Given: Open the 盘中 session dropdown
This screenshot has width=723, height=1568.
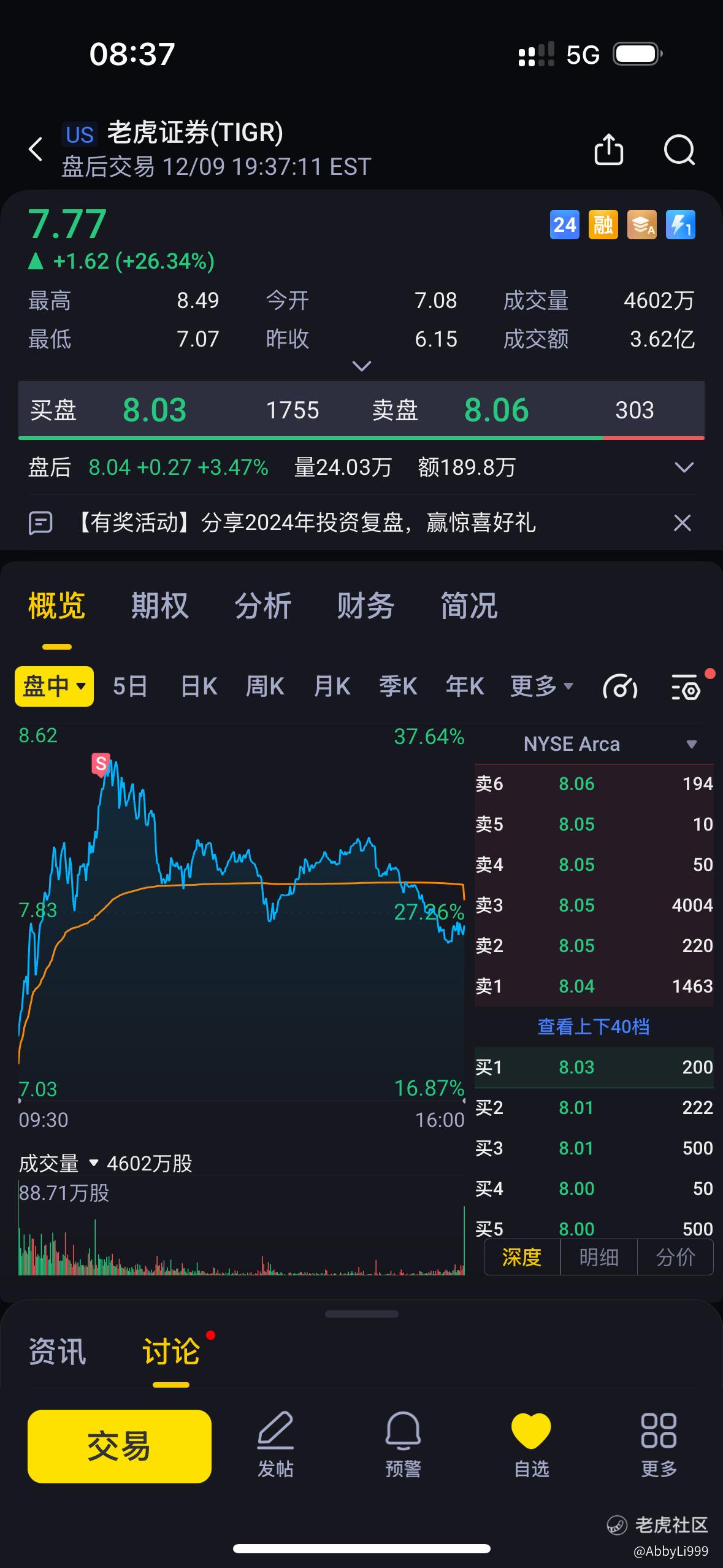Looking at the screenshot, I should (x=54, y=686).
